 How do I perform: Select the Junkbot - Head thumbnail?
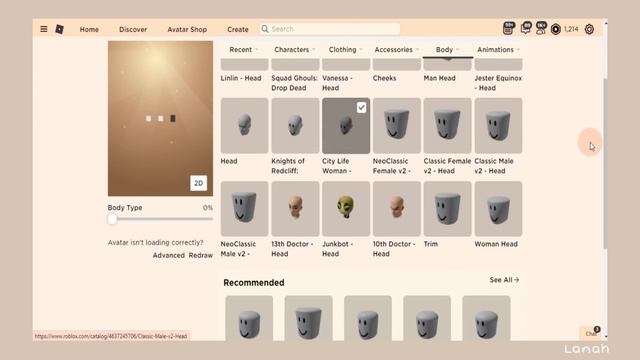tap(346, 209)
